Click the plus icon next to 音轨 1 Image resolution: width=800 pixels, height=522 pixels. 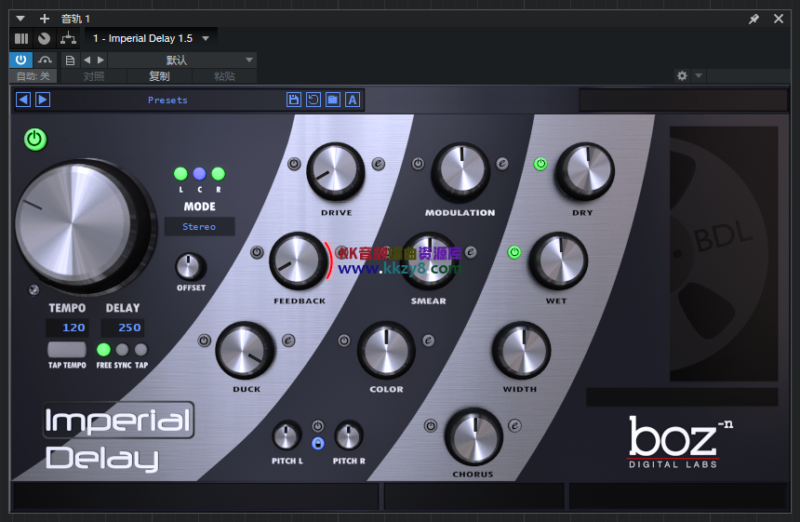click(x=44, y=19)
